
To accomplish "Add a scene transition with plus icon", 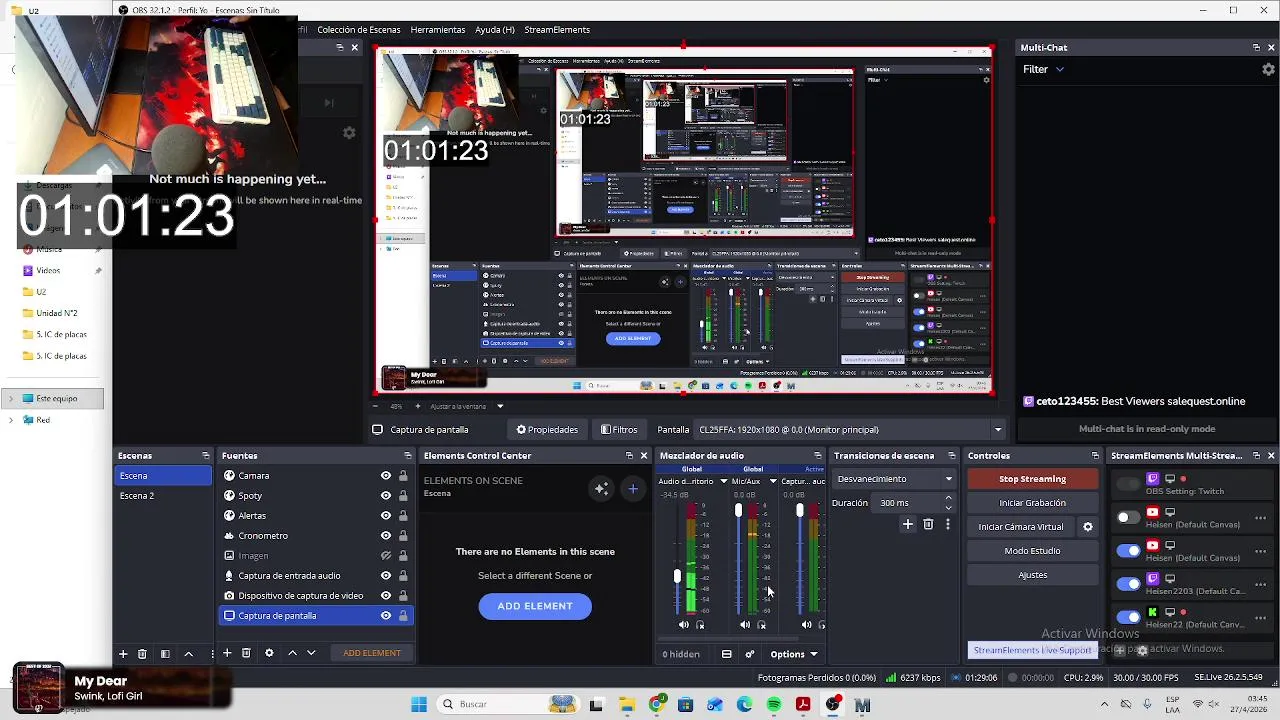I will pyautogui.click(x=908, y=524).
